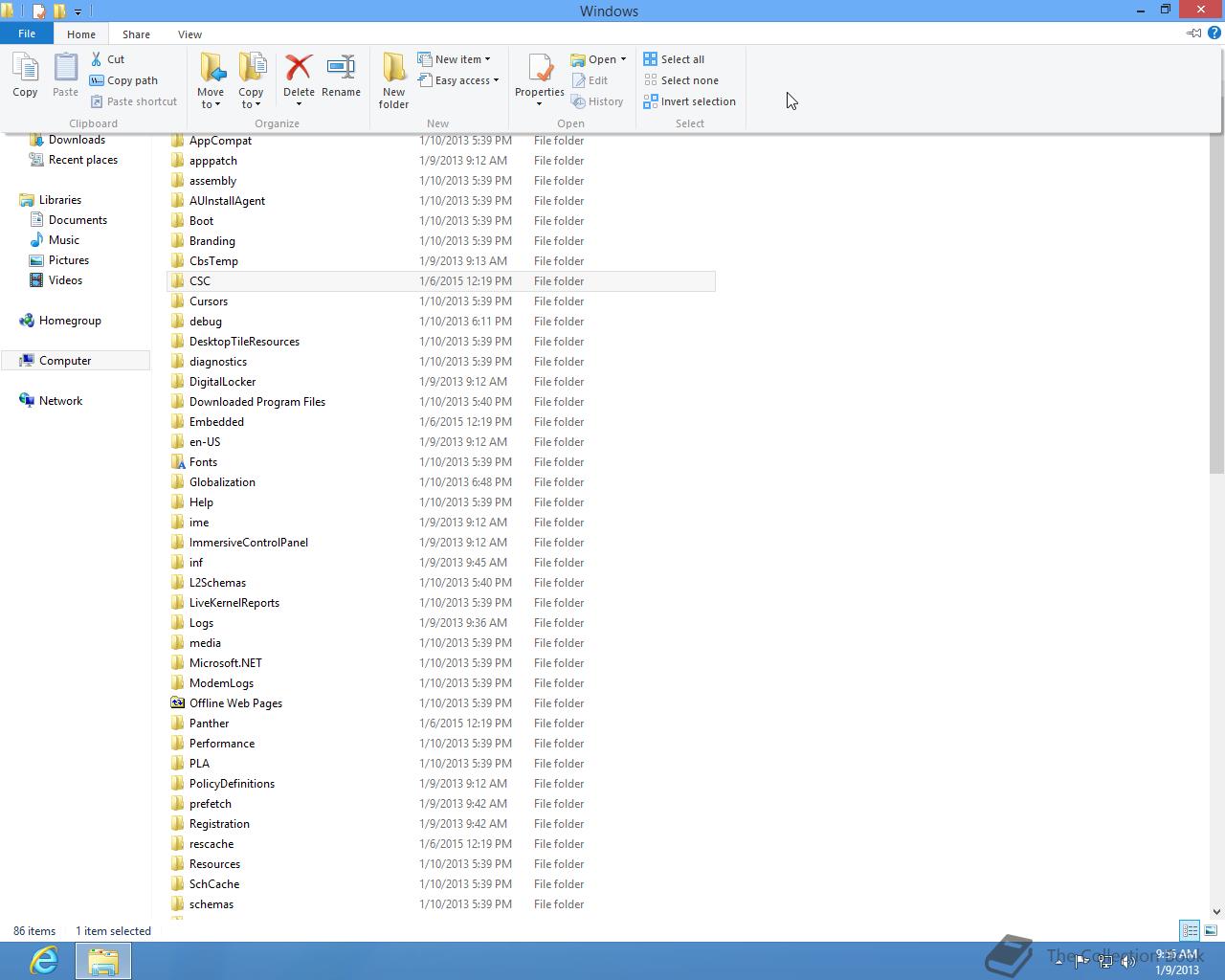Switch to details view icon in status bar
Image resolution: width=1225 pixels, height=980 pixels.
coord(1190,930)
